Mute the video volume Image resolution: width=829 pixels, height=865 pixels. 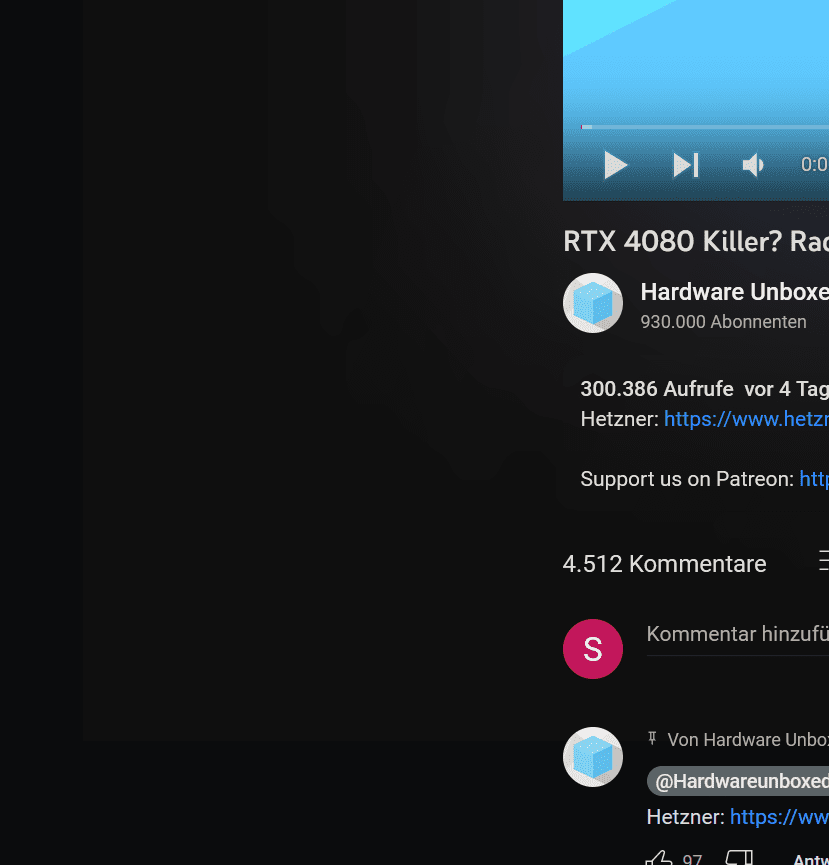[x=753, y=165]
